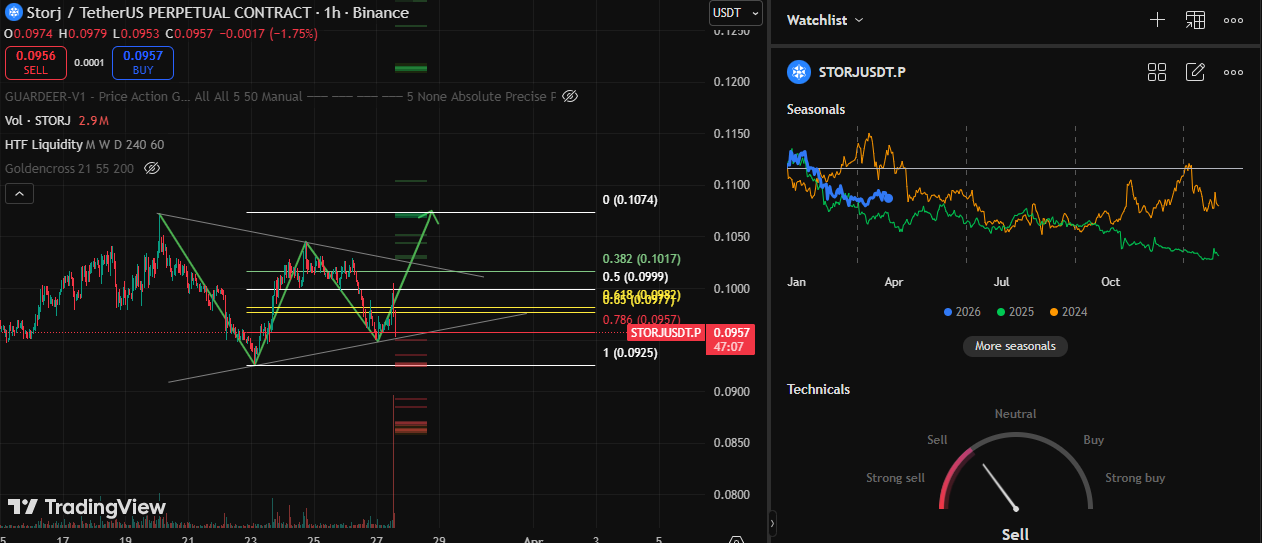Screen dimensions: 1262x543
Task: Open the note edit icon for STORJUSDT.P
Action: click(1195, 72)
